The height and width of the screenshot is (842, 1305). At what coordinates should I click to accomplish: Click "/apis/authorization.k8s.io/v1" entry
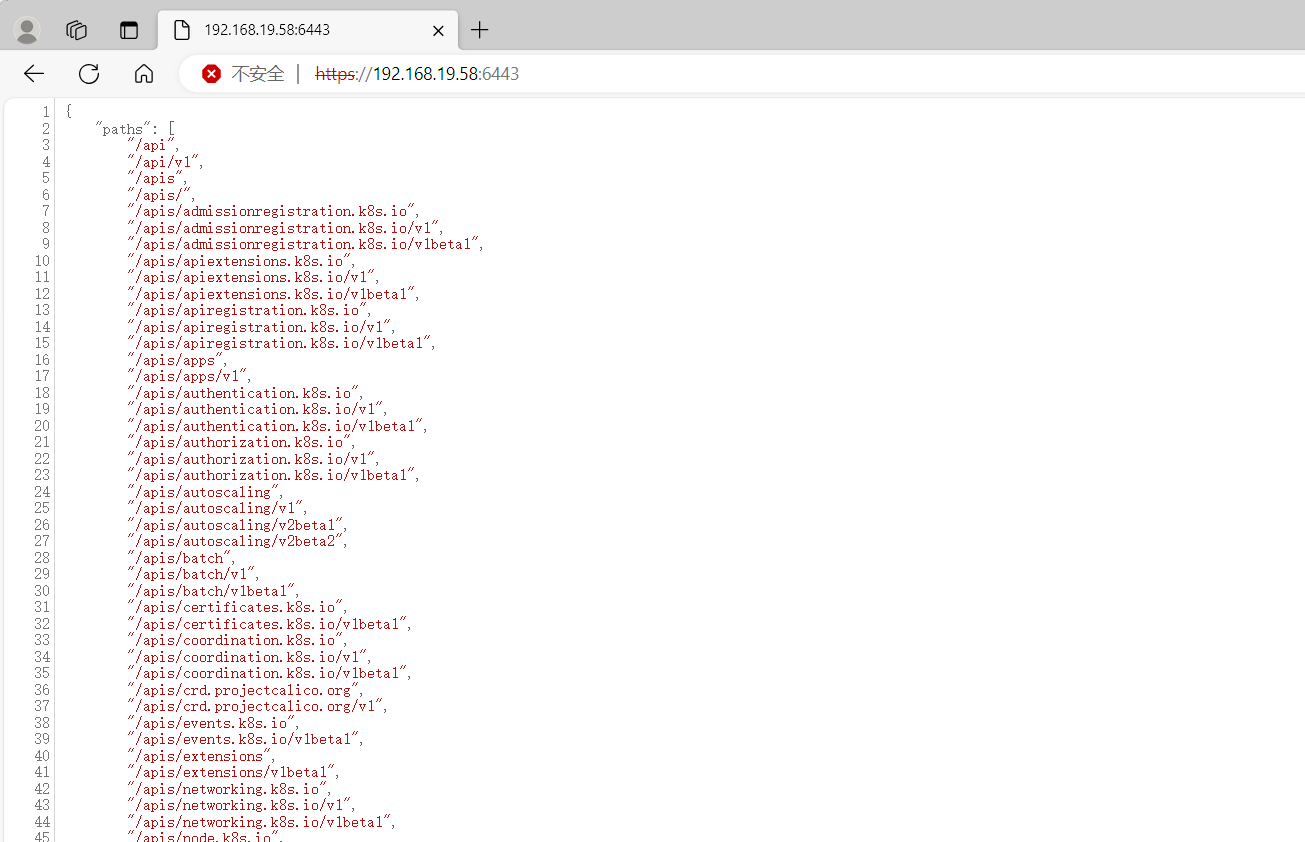251,459
